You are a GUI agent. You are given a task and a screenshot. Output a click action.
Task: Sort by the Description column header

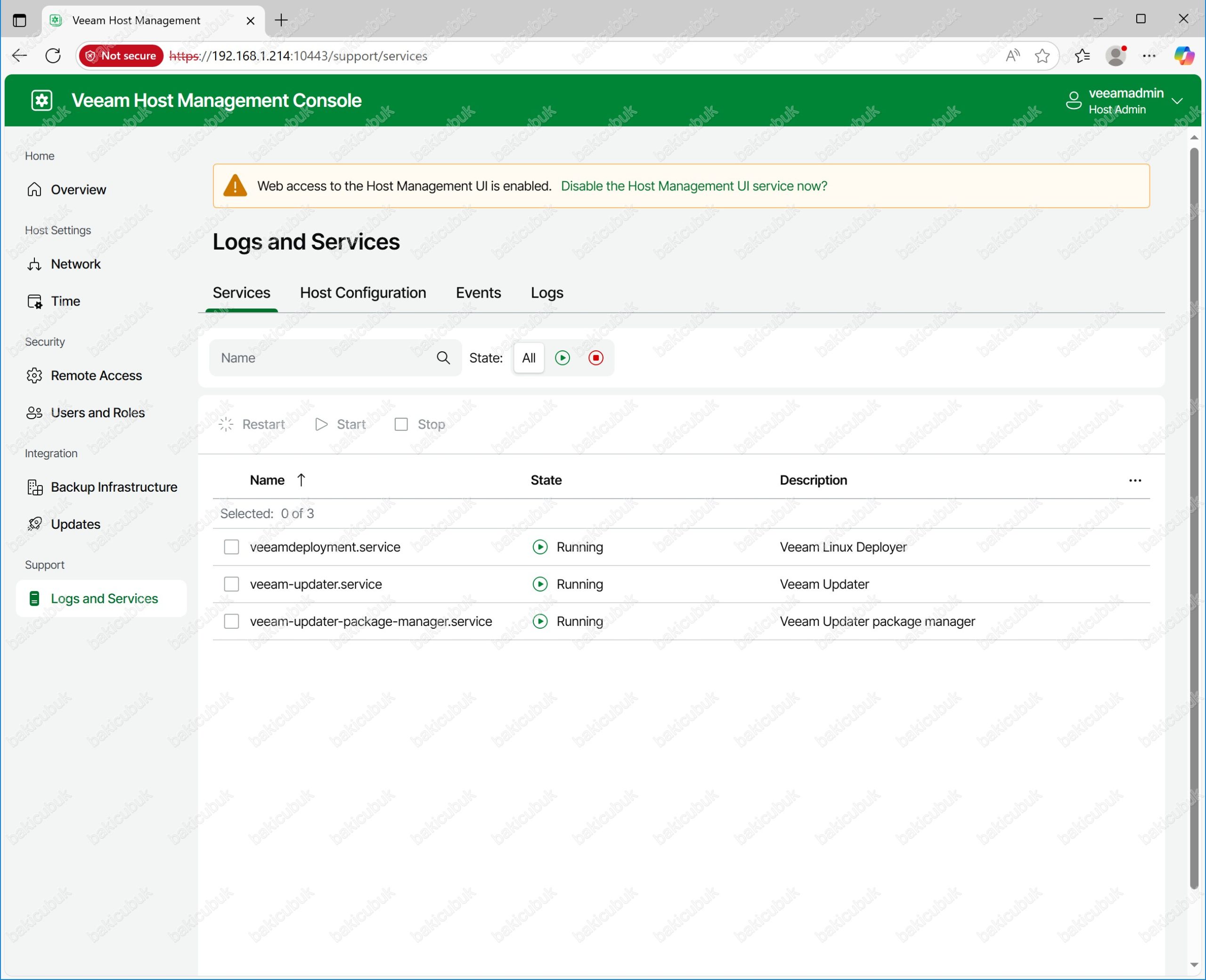coord(813,480)
